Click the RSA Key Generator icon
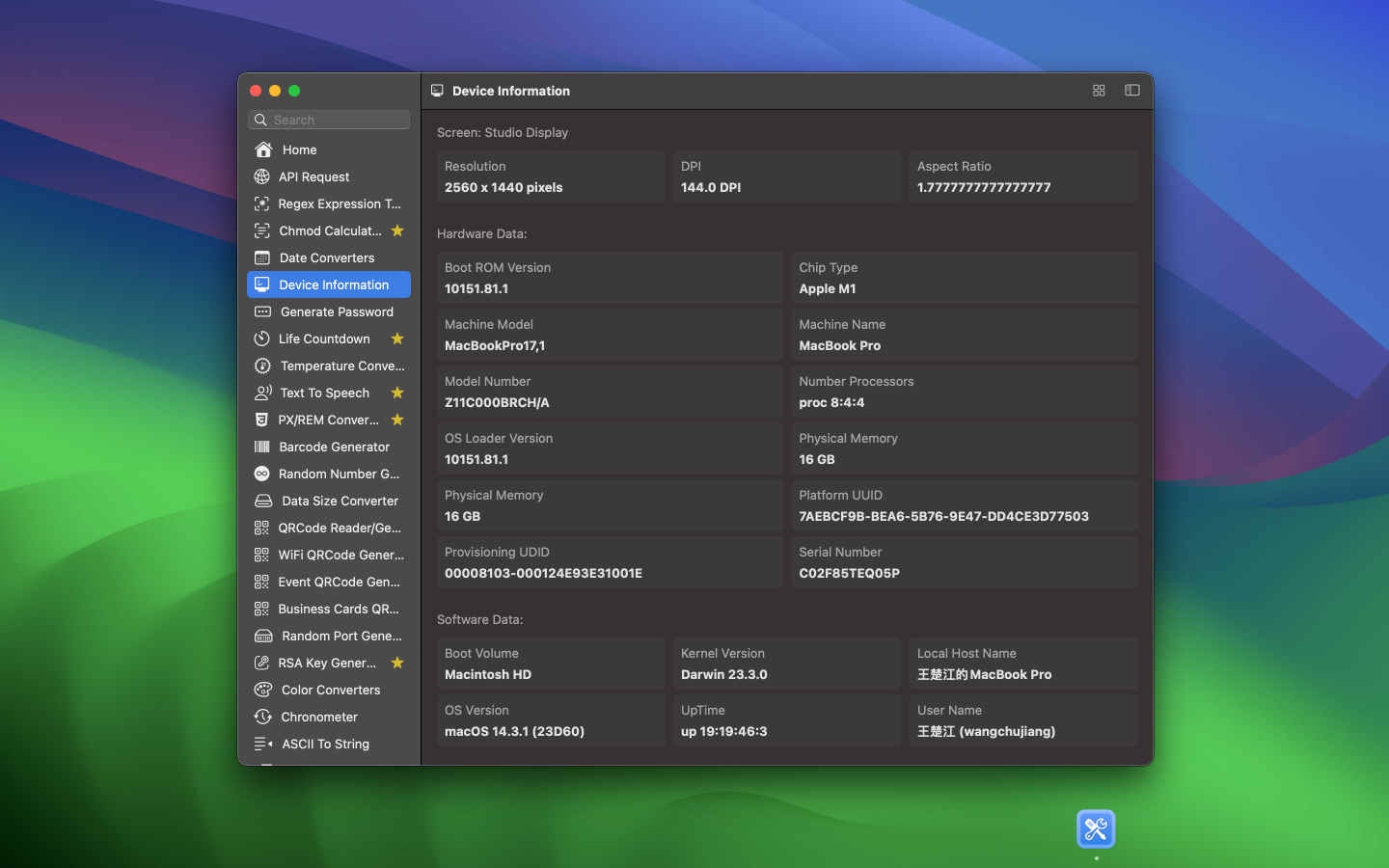 click(261, 663)
